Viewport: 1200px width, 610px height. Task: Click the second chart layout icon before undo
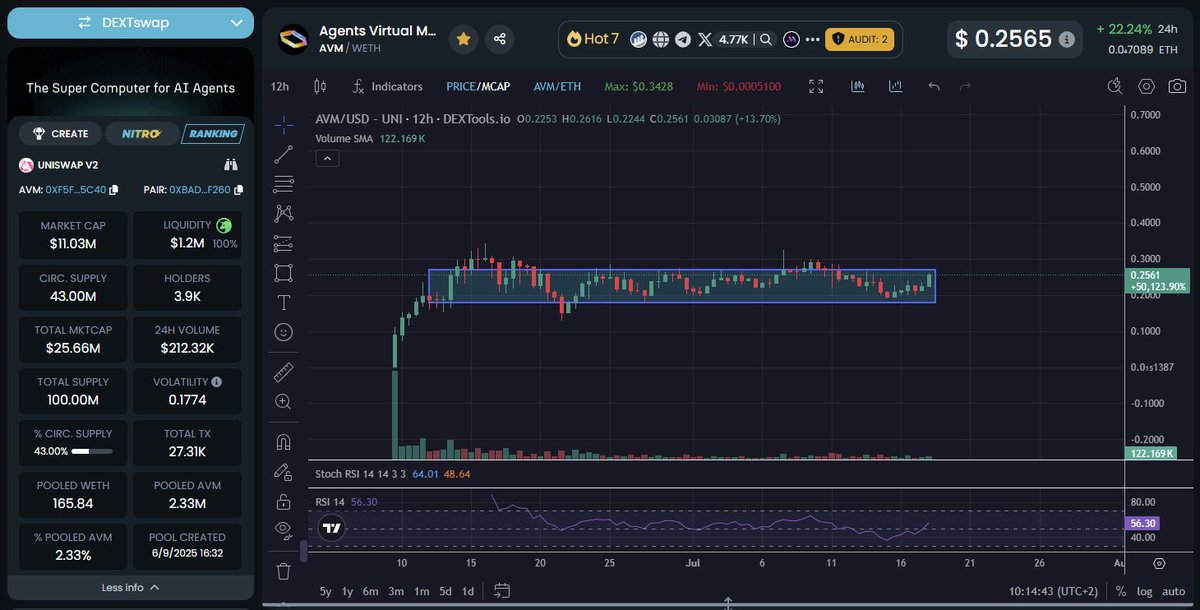[896, 86]
